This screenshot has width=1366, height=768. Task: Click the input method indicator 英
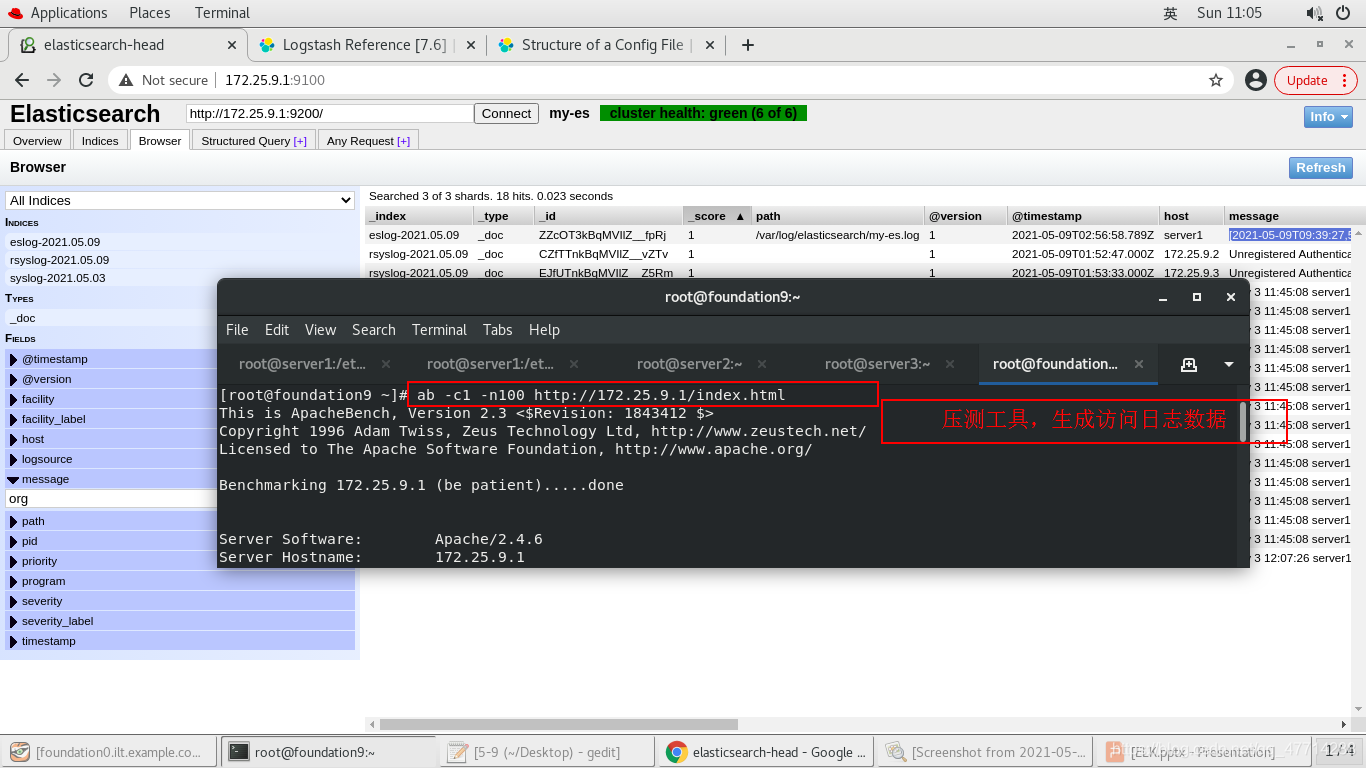tap(1171, 13)
